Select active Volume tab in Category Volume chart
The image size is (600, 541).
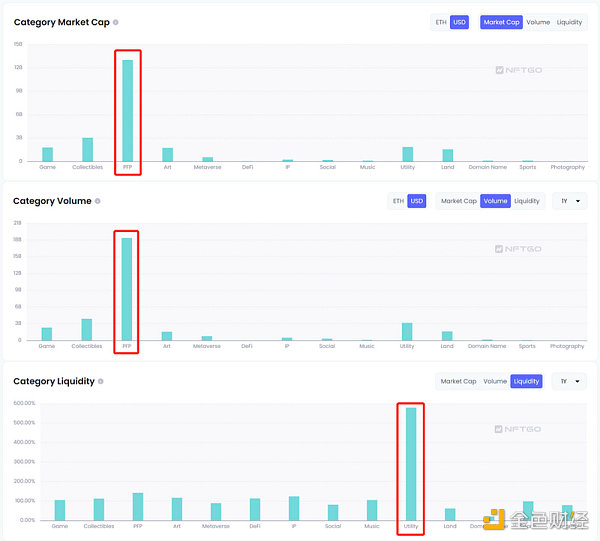[x=495, y=201]
